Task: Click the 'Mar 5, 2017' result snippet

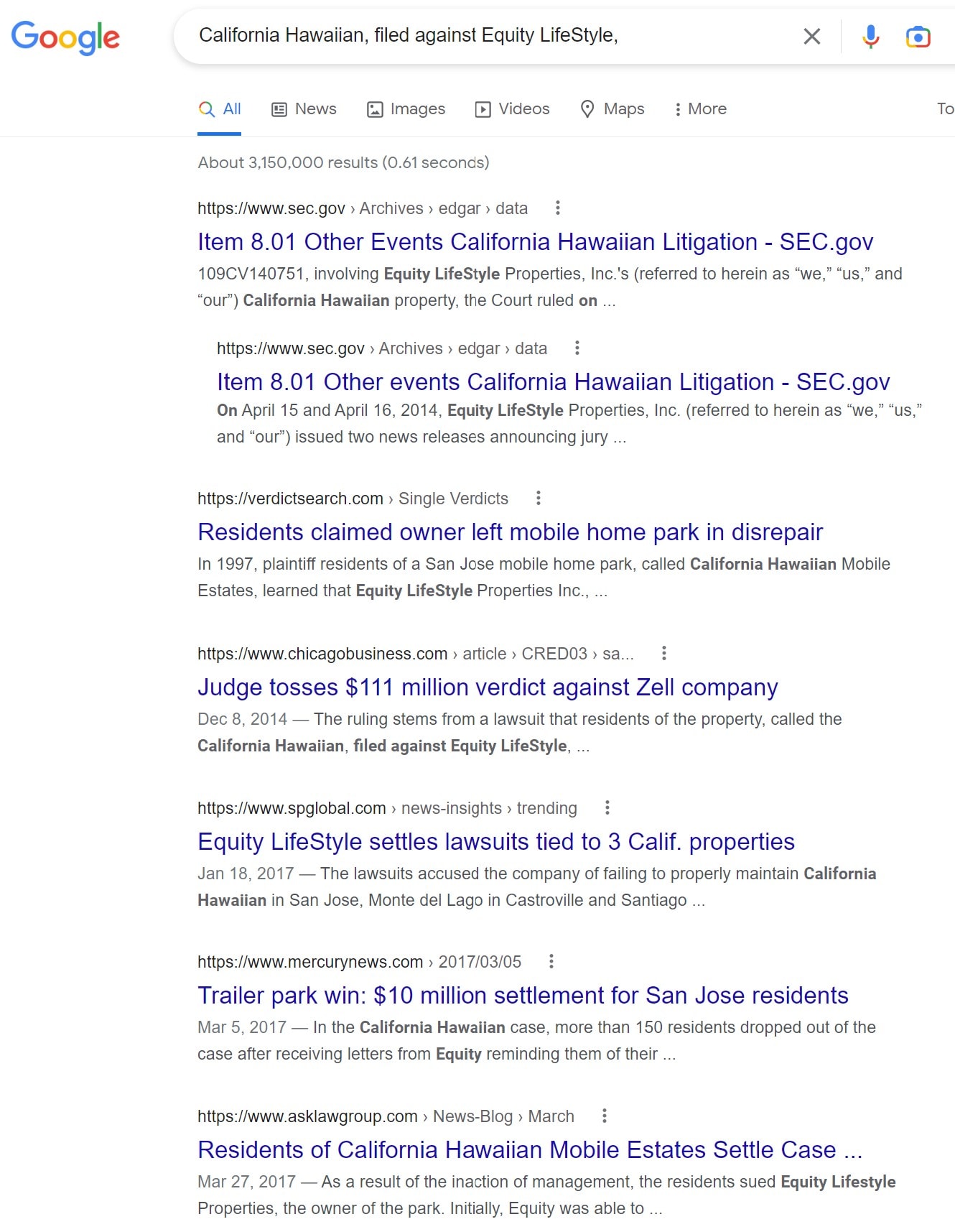Action: click(x=536, y=1040)
